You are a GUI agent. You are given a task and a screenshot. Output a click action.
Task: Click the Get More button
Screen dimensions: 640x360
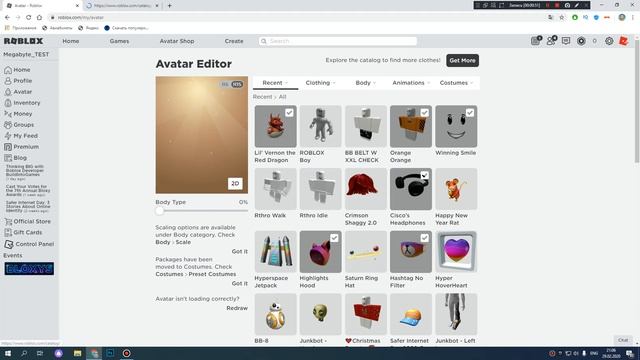point(462,60)
